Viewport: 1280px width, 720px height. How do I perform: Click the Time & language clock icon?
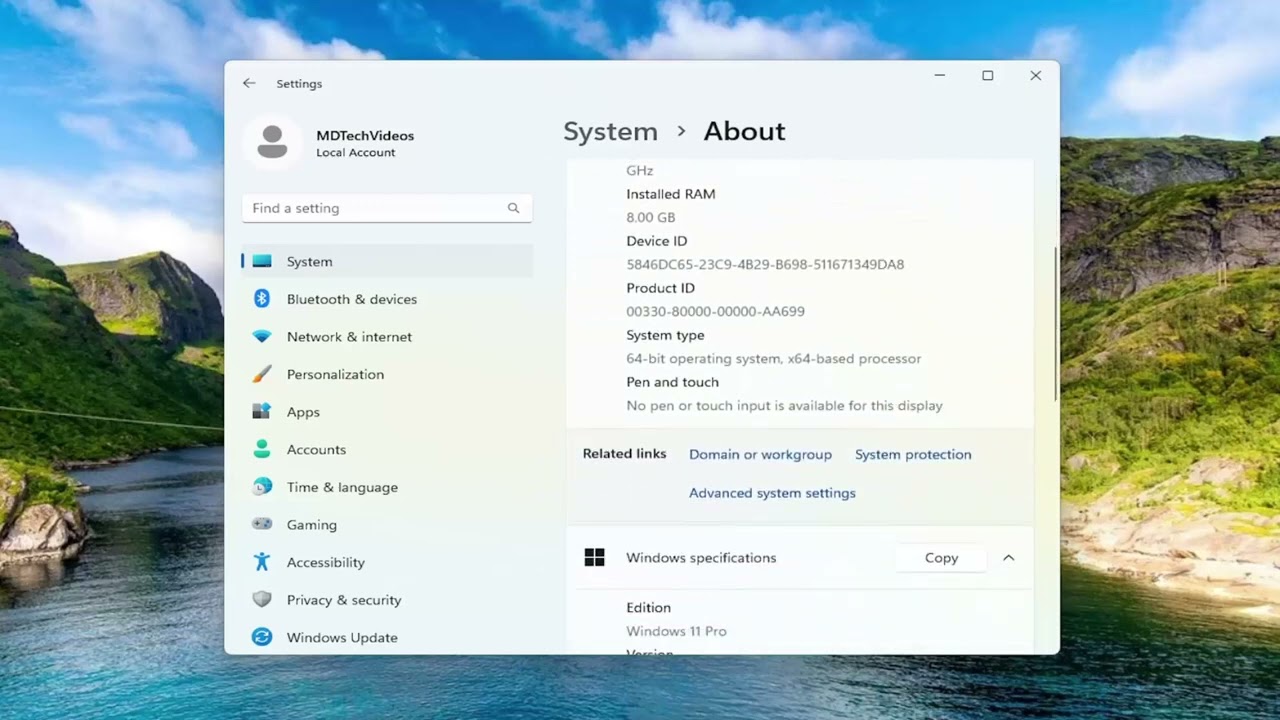(x=262, y=487)
